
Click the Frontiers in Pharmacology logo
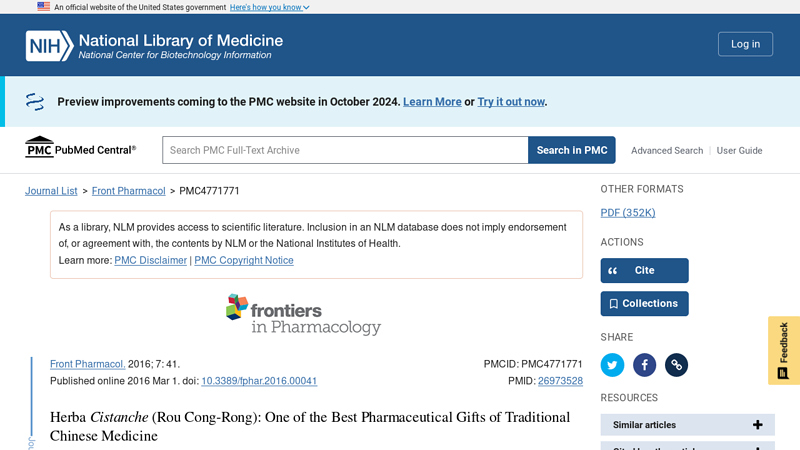tap(304, 314)
